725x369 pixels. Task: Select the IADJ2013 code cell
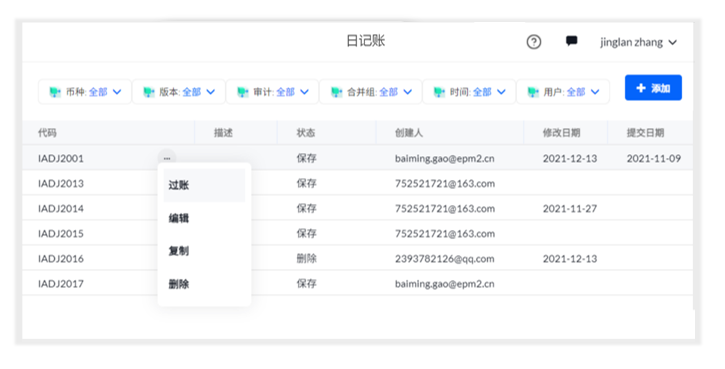pyautogui.click(x=61, y=183)
